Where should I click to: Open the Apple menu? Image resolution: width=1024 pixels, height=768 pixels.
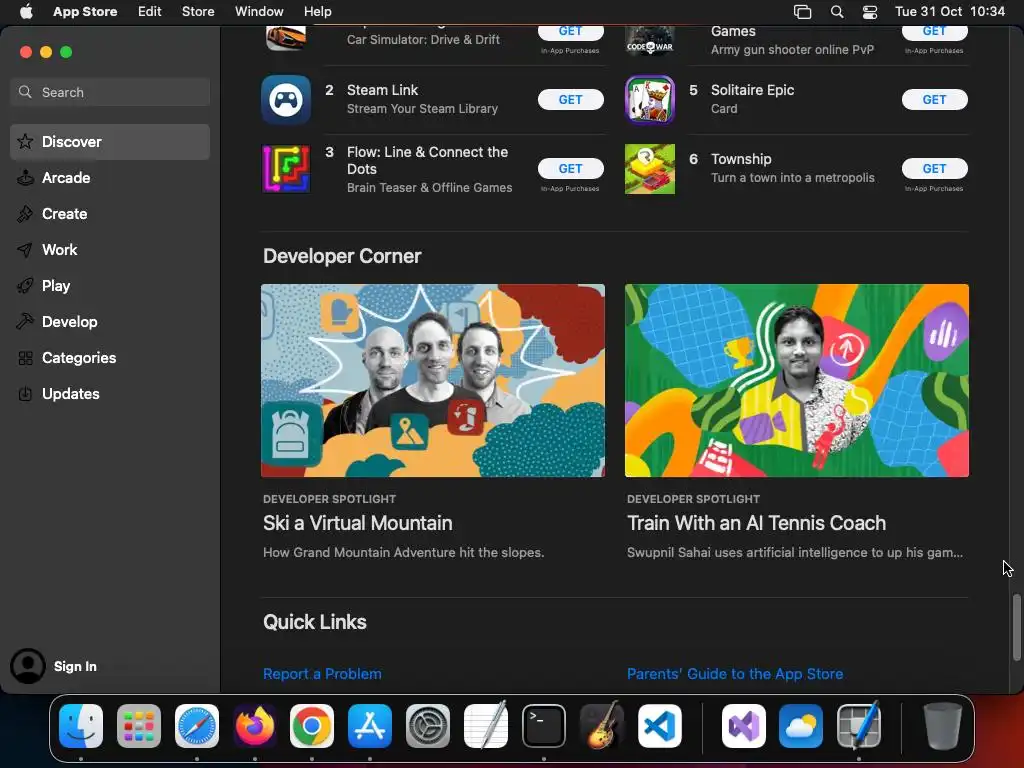click(25, 12)
